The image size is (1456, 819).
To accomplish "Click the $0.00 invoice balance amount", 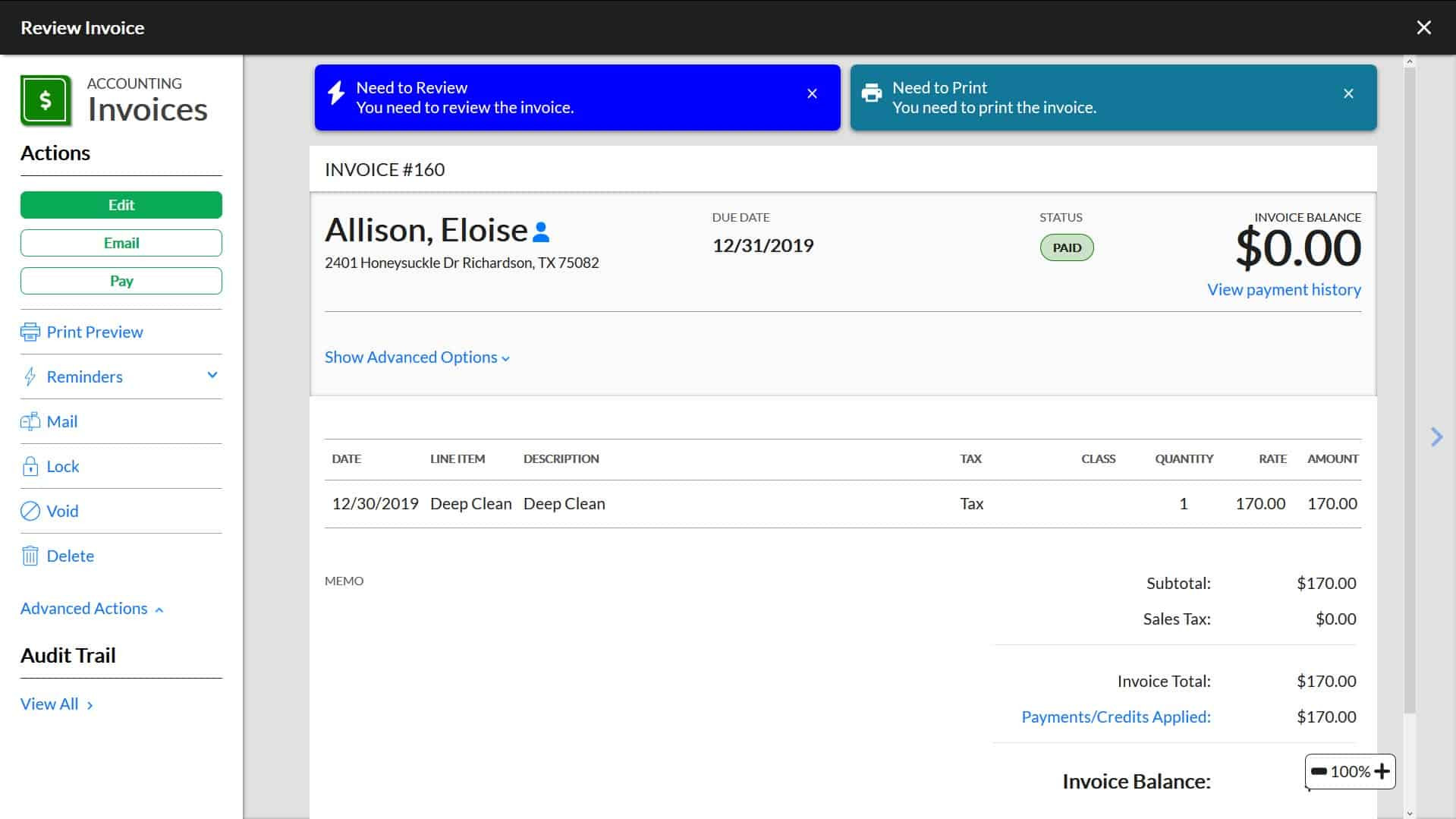I will pyautogui.click(x=1298, y=248).
